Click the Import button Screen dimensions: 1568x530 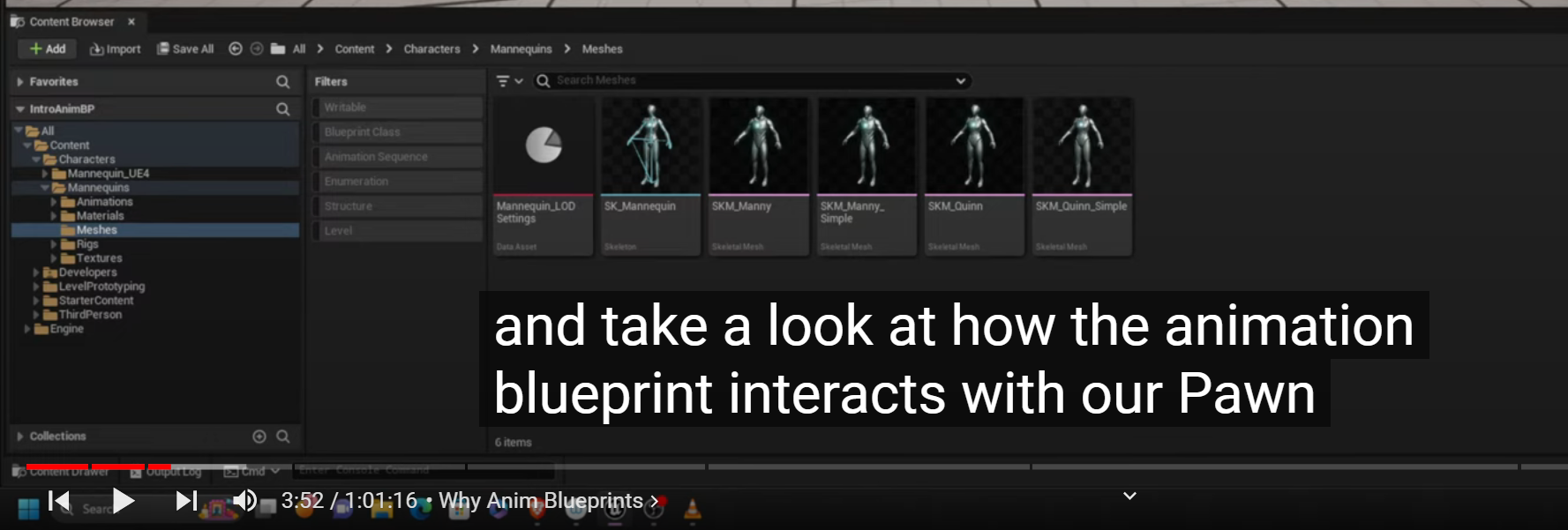pos(116,49)
